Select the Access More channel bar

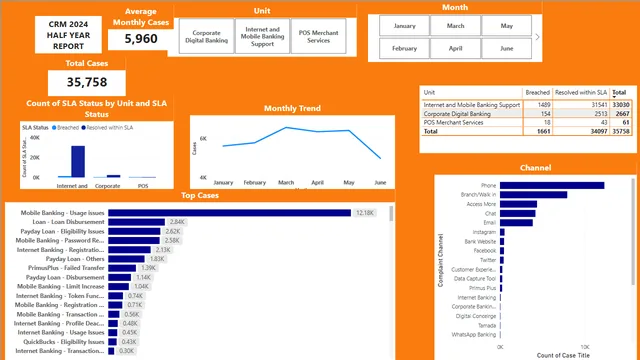[x=518, y=204]
